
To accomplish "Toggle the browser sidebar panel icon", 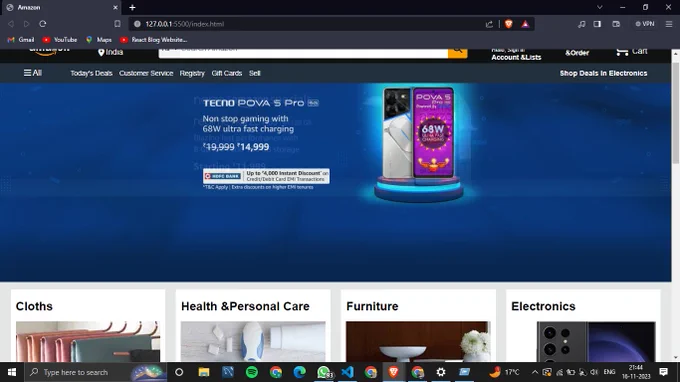I will pos(597,24).
